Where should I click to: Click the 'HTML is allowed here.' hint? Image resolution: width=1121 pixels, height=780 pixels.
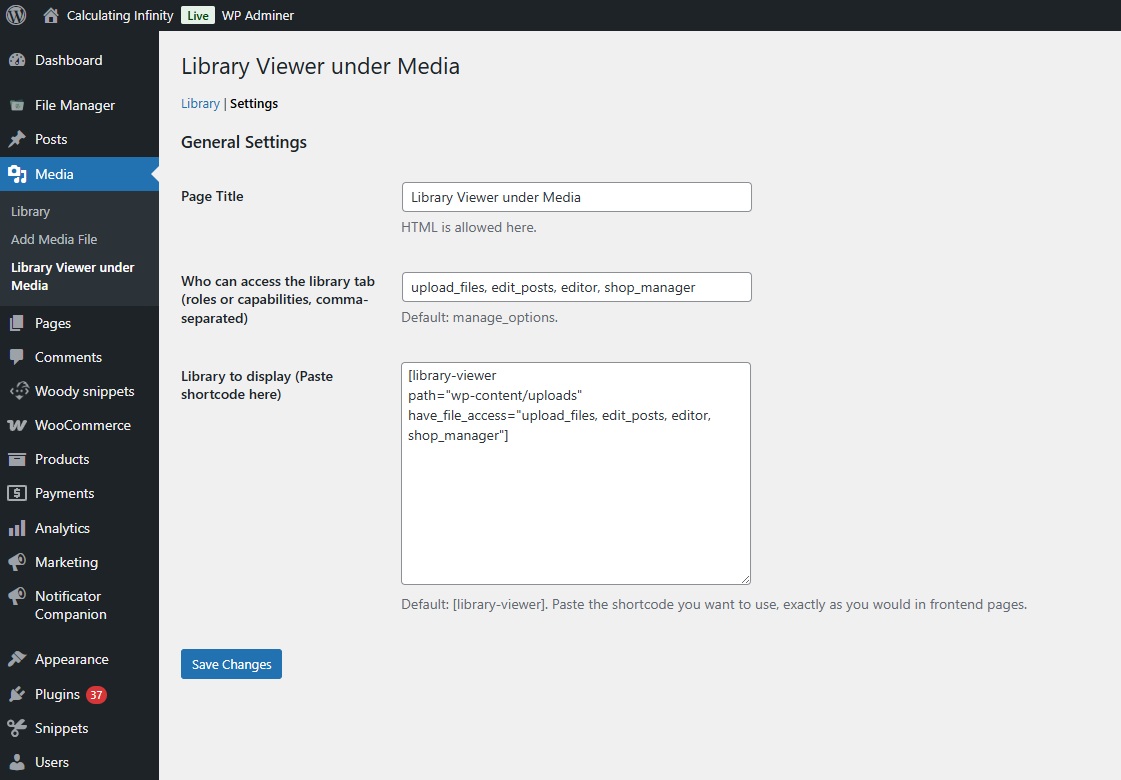[469, 227]
